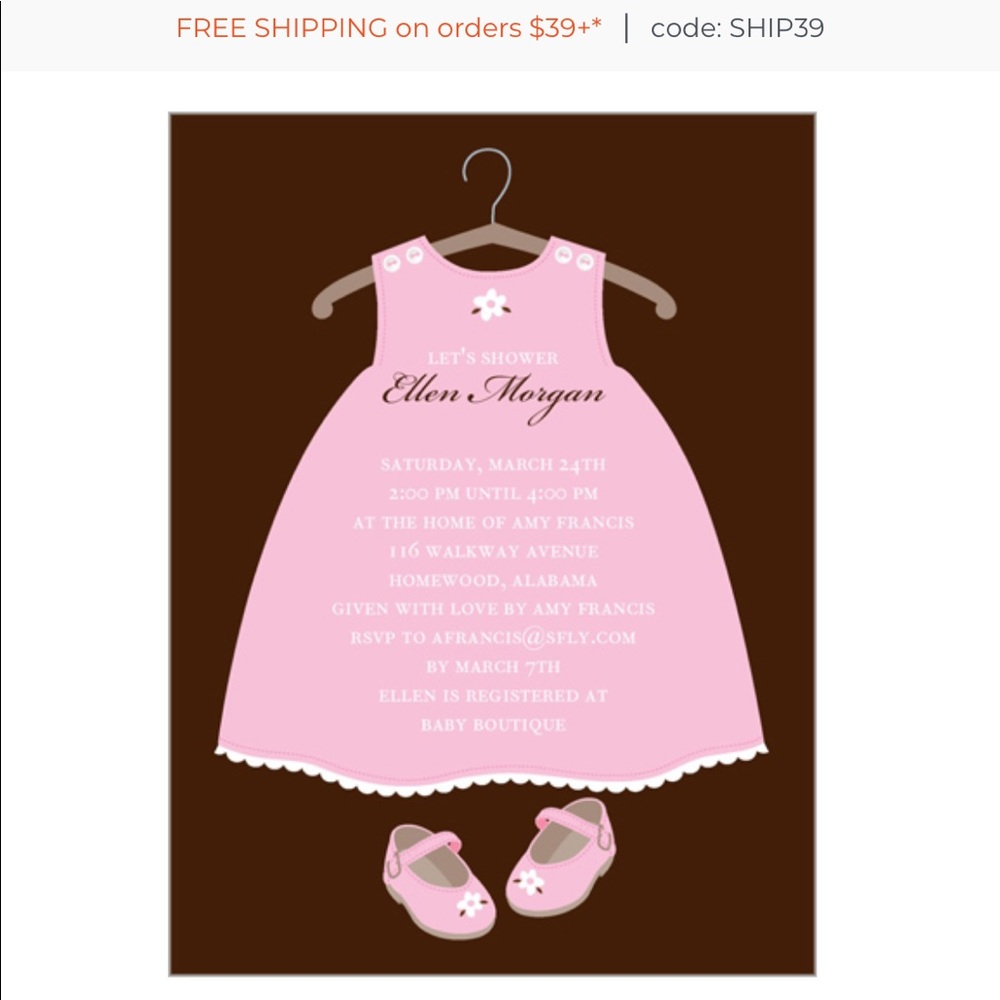Click the flower on the left shoe
Viewport: 1000px width, 1000px height.
tap(471, 904)
